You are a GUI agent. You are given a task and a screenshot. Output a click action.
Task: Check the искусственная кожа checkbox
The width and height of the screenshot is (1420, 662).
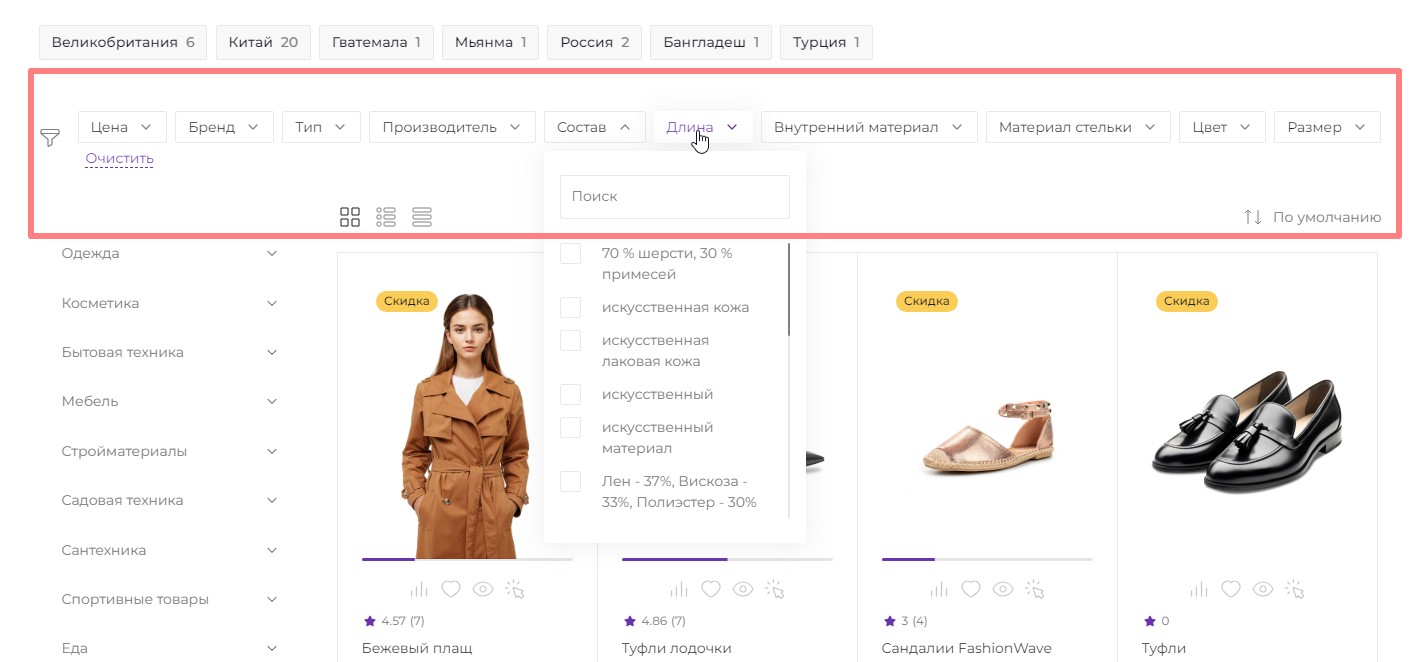570,307
